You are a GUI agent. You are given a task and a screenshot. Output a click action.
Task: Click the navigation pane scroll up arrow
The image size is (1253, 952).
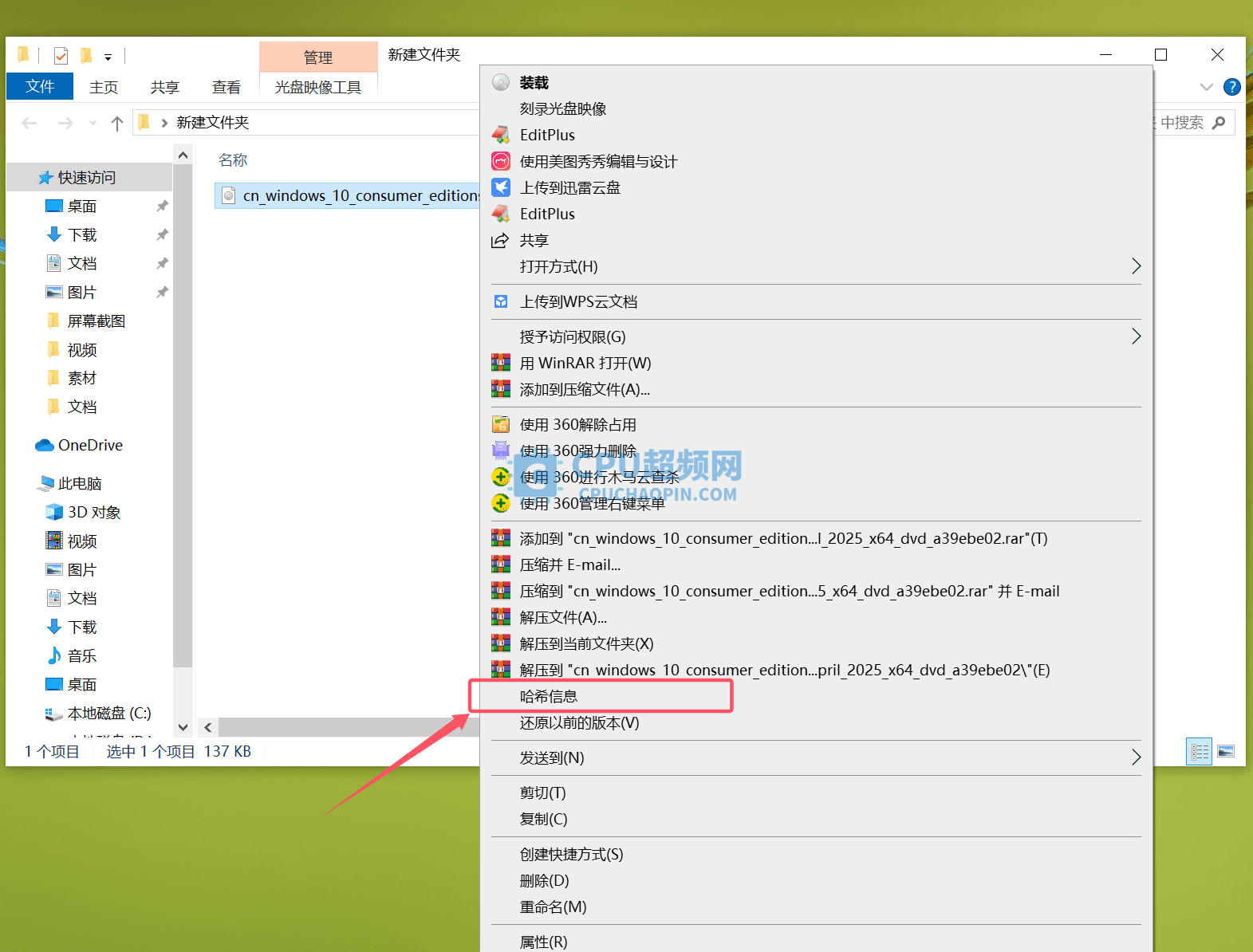click(183, 155)
